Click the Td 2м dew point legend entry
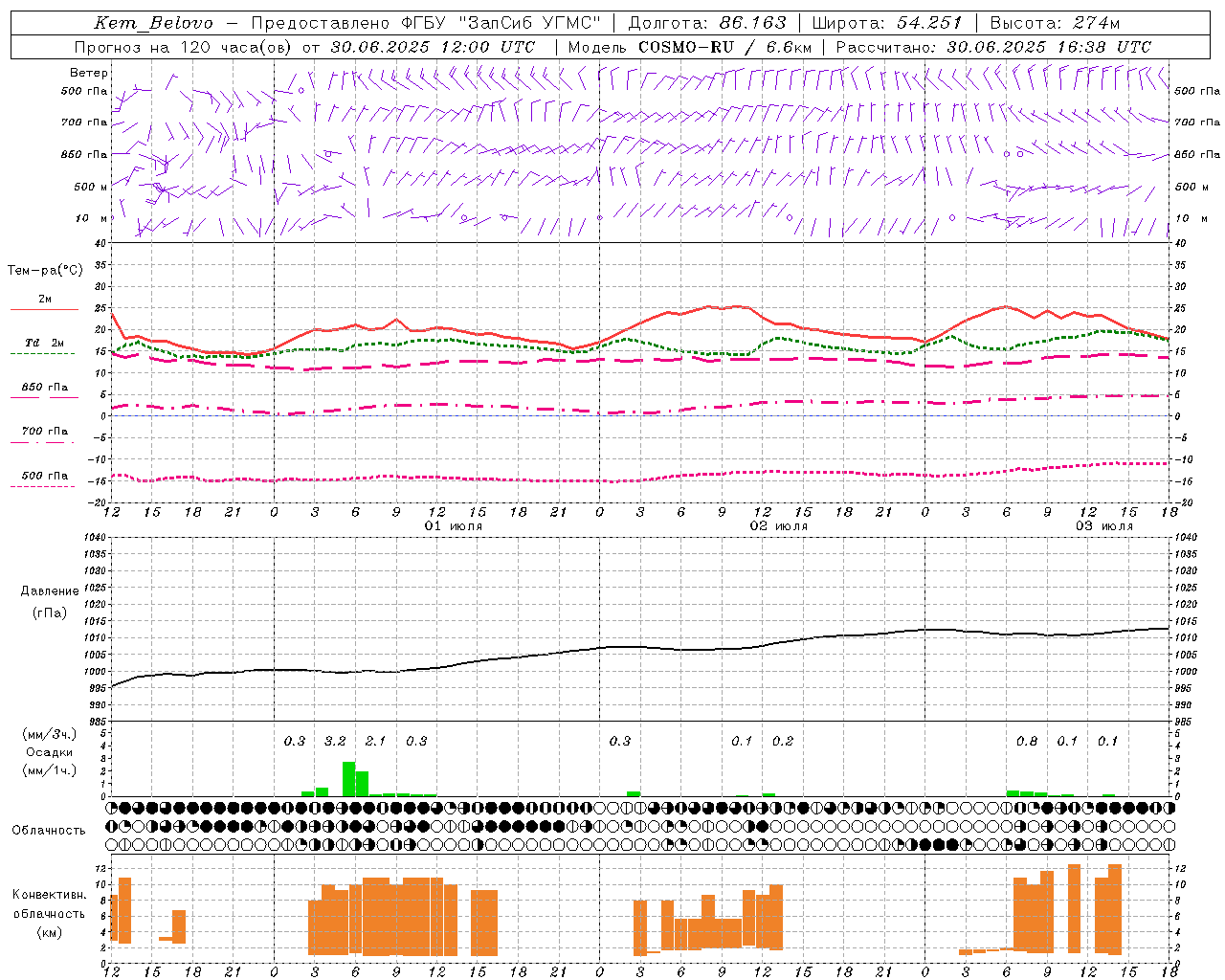1225x980 pixels. click(x=44, y=343)
